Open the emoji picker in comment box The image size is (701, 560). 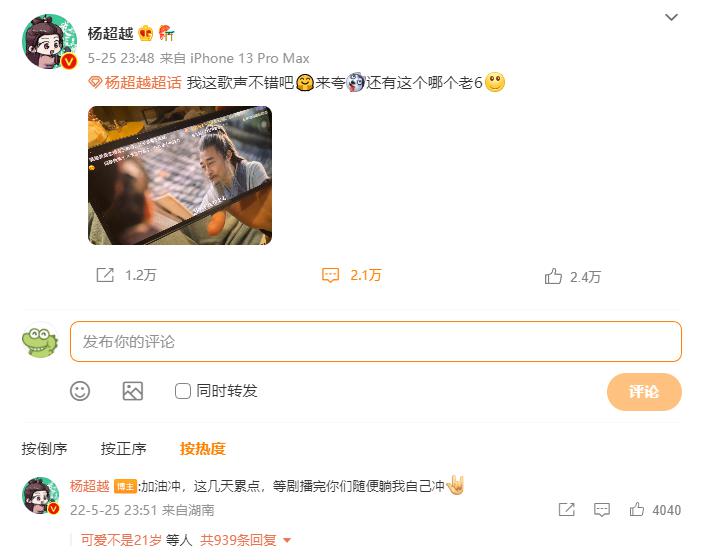tap(80, 391)
